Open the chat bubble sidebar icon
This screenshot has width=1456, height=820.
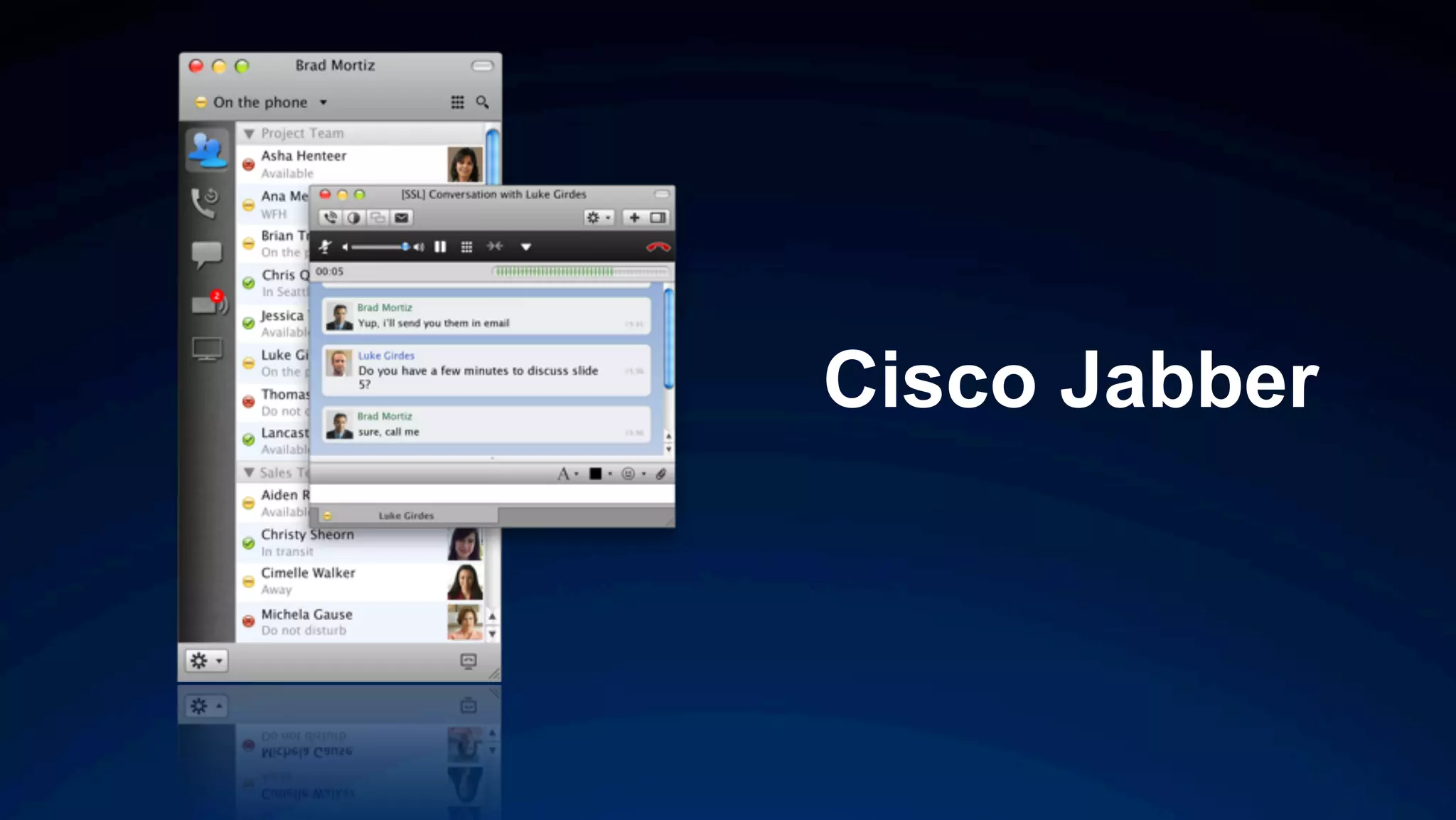pos(207,255)
